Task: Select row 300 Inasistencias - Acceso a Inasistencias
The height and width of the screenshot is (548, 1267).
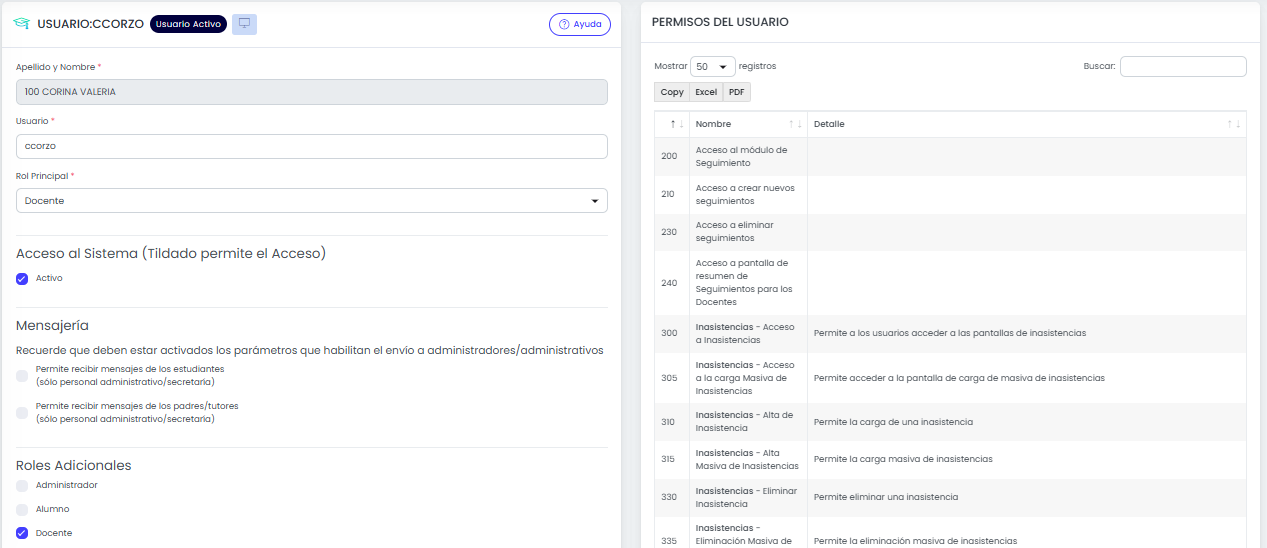Action: pos(950,334)
